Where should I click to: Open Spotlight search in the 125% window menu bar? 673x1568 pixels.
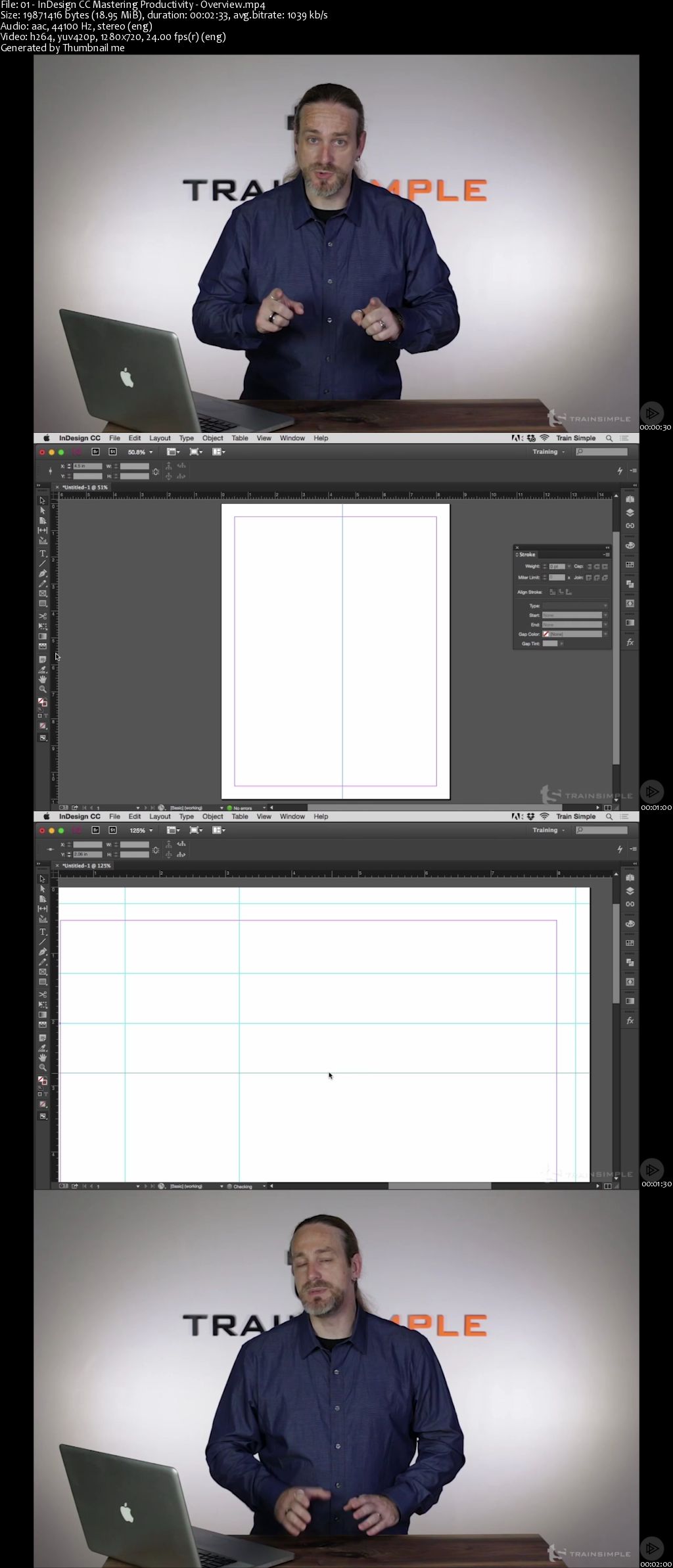coord(609,817)
